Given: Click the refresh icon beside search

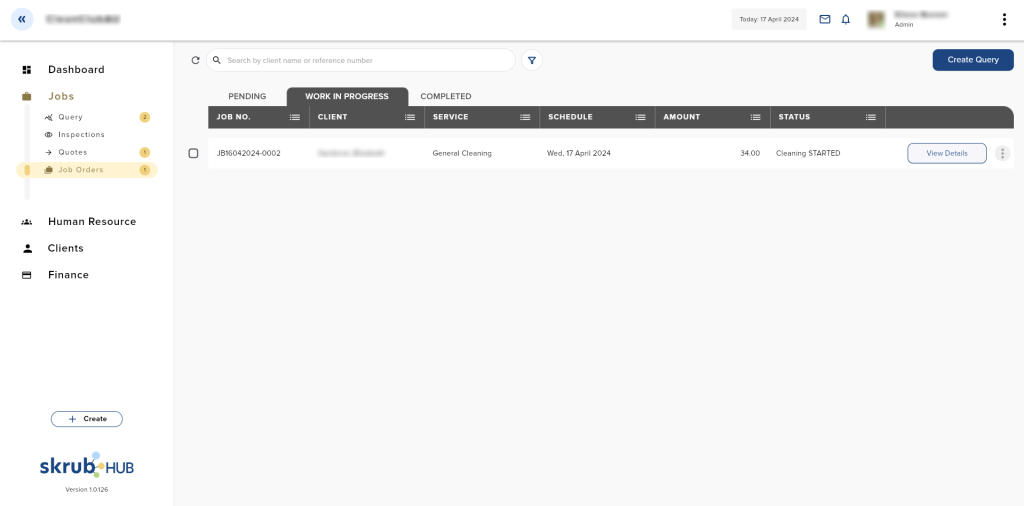Looking at the screenshot, I should (x=195, y=60).
